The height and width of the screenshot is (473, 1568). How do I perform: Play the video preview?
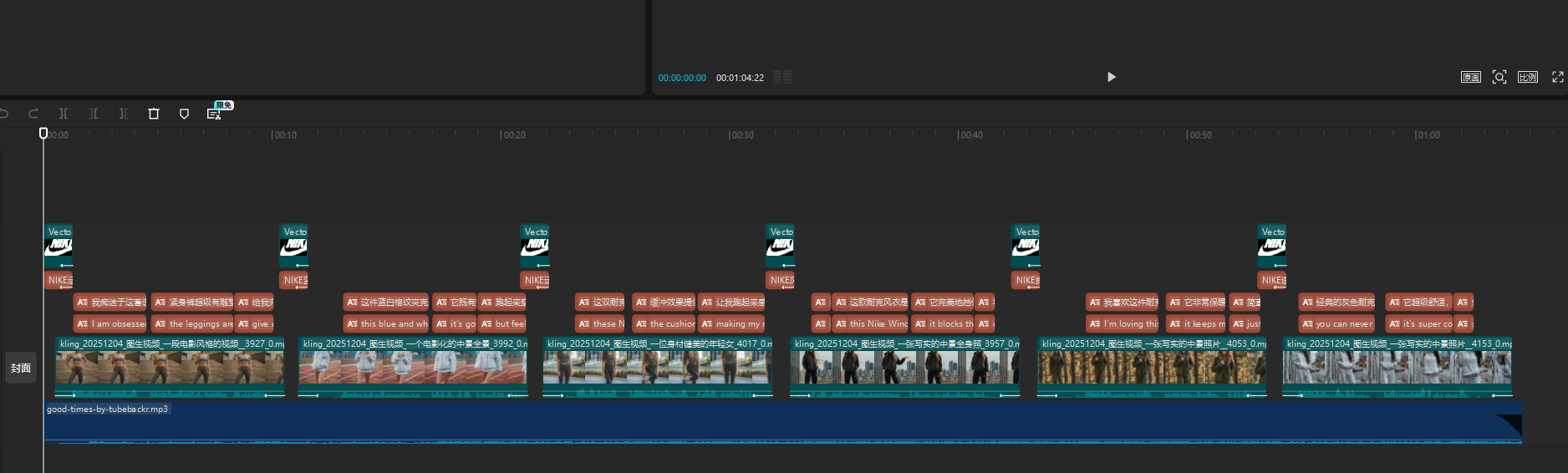tap(1111, 77)
